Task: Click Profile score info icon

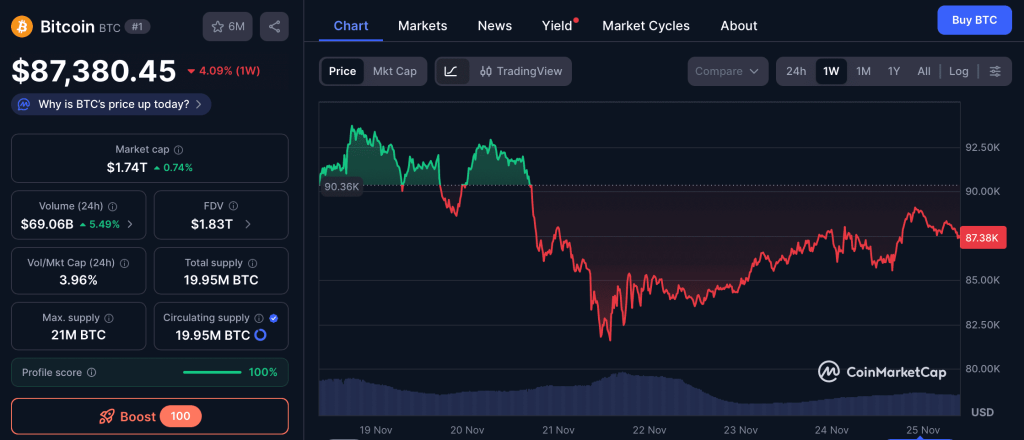Action: click(91, 372)
